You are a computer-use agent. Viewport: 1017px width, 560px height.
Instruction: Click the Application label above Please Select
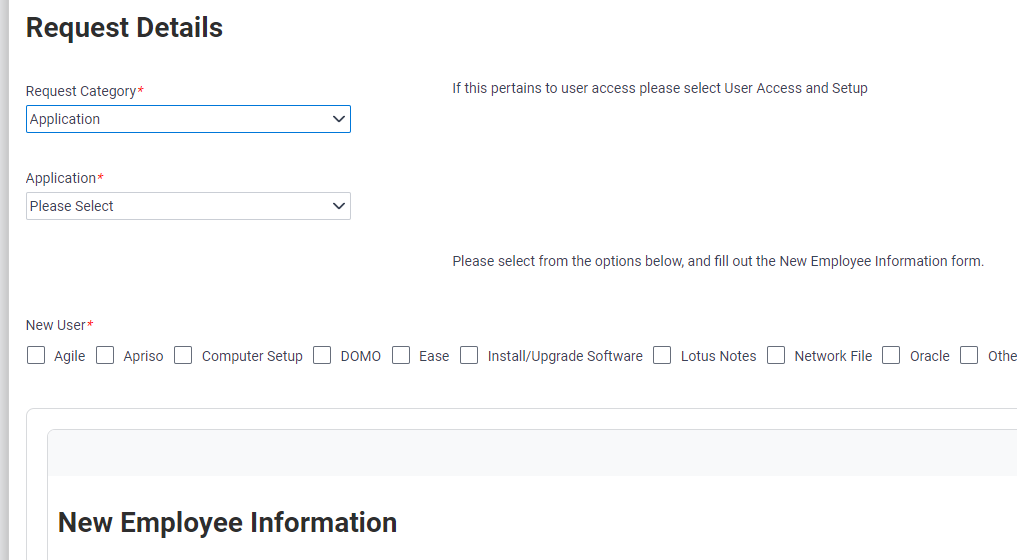pyautogui.click(x=61, y=178)
